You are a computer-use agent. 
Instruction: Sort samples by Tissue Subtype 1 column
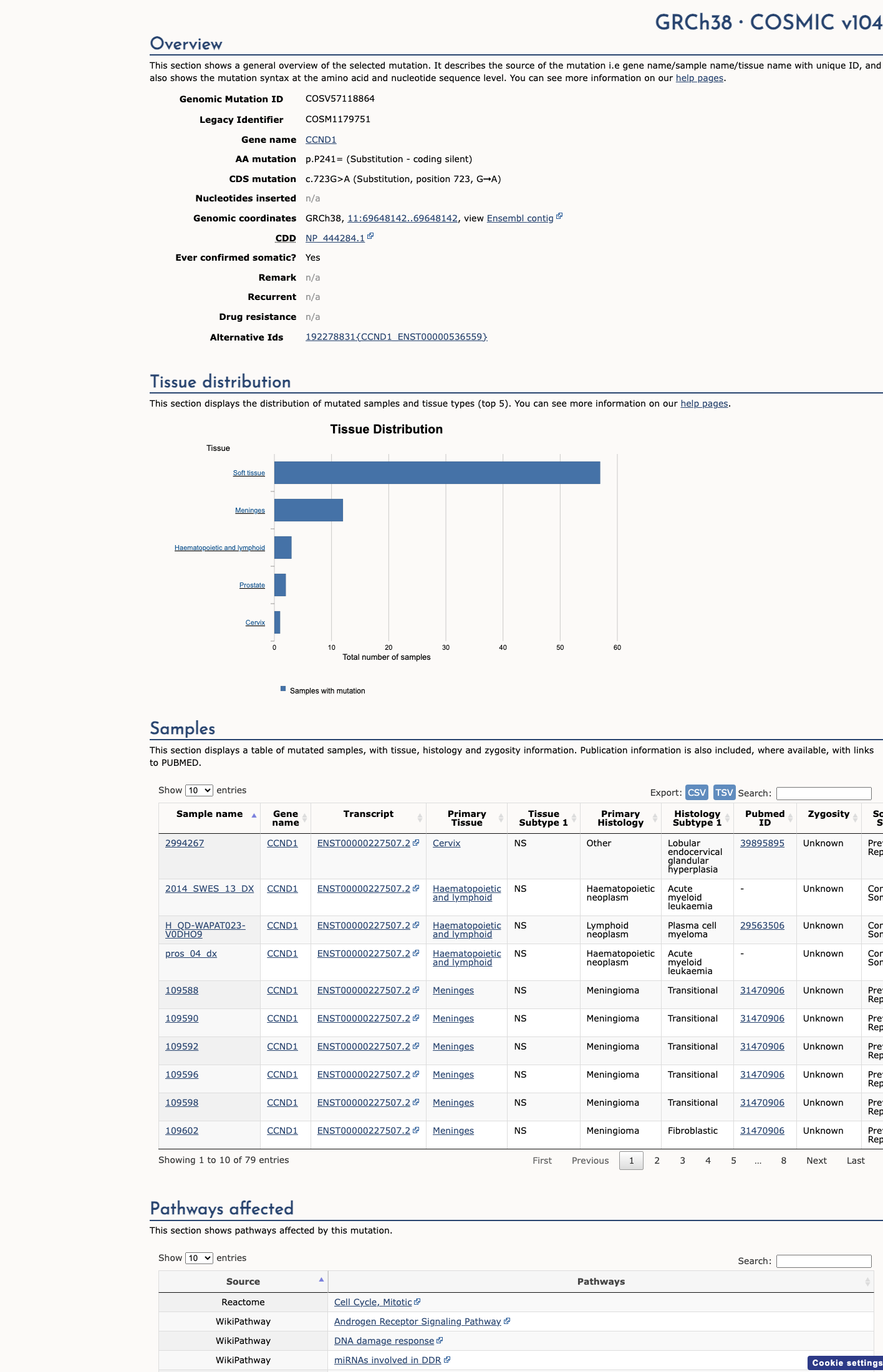(x=544, y=818)
